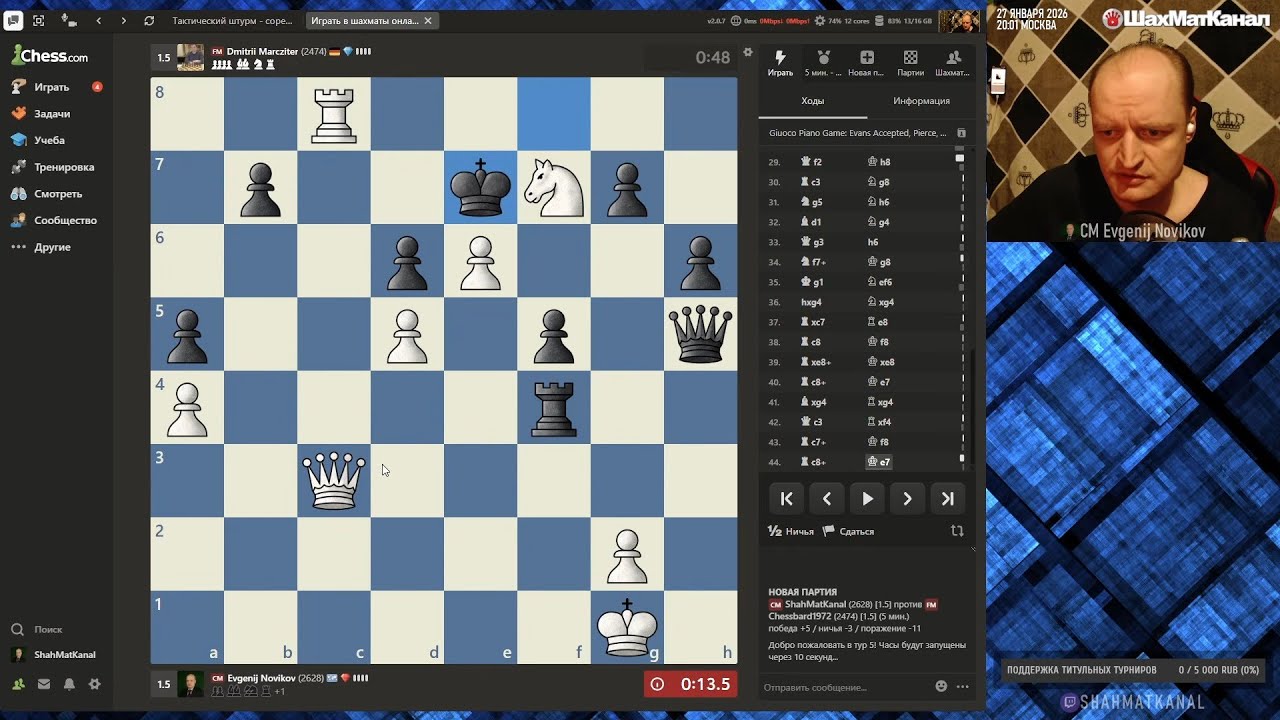Go to last move button
Viewport: 1280px width, 720px height.
point(947,498)
